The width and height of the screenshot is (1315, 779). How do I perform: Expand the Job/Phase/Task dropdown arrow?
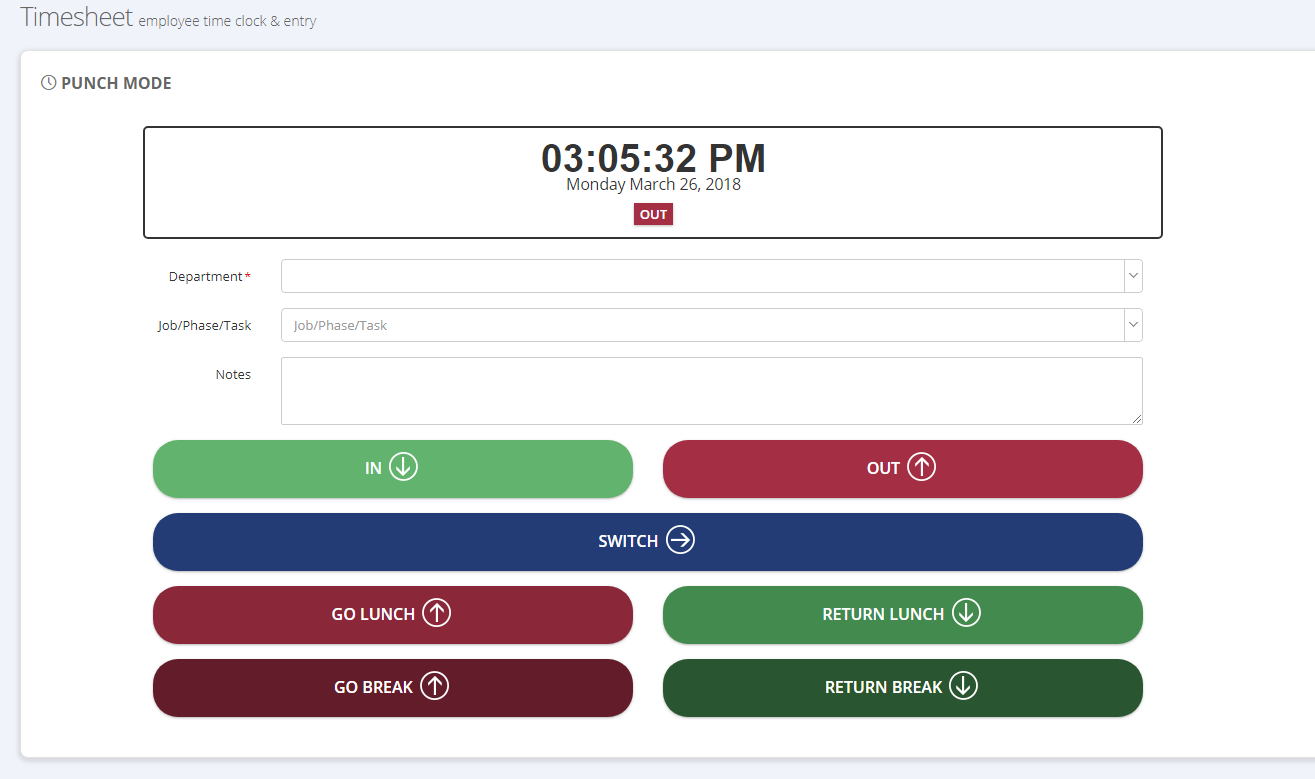(x=1132, y=325)
